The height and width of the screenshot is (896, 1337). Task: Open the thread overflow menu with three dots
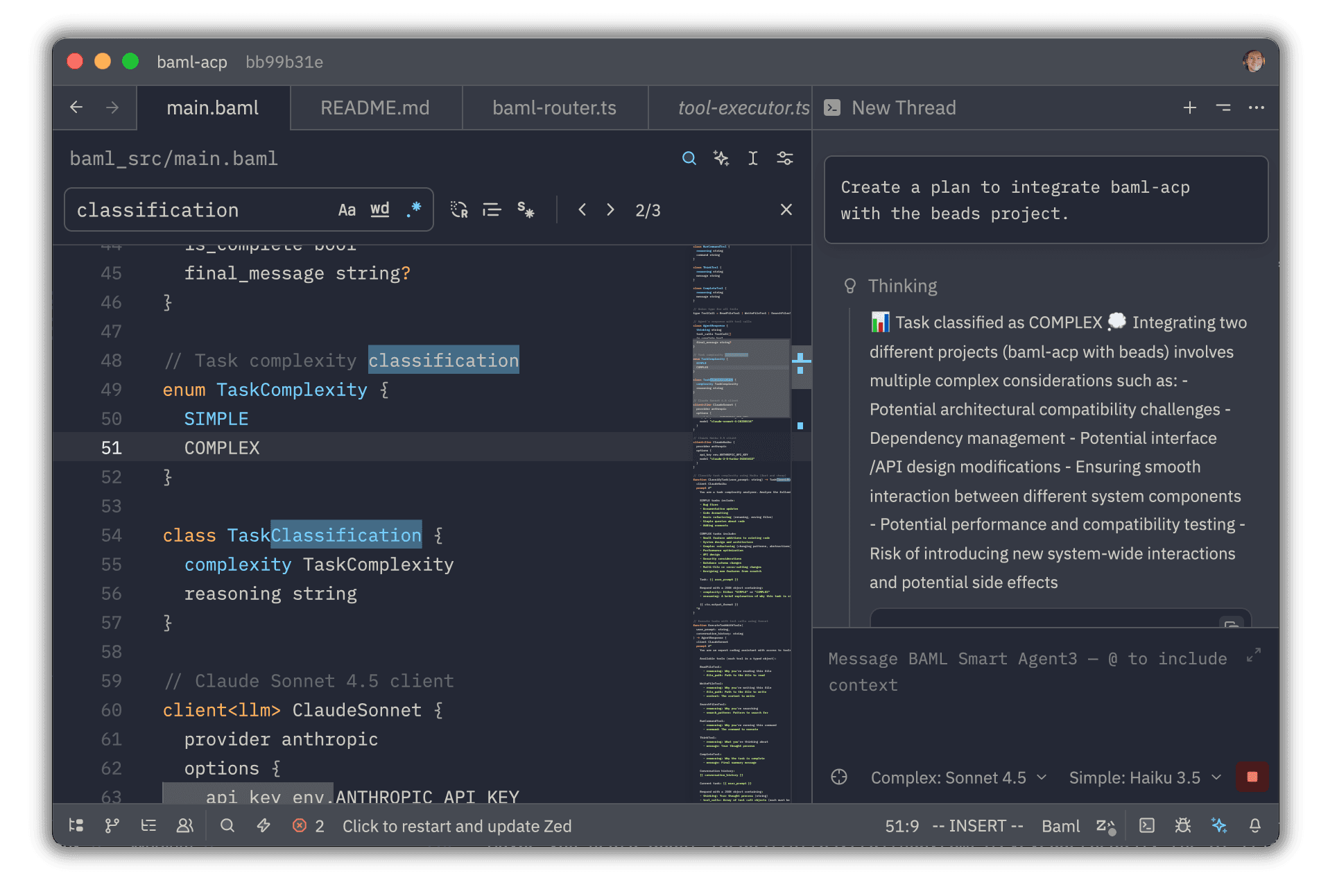coord(1257,107)
